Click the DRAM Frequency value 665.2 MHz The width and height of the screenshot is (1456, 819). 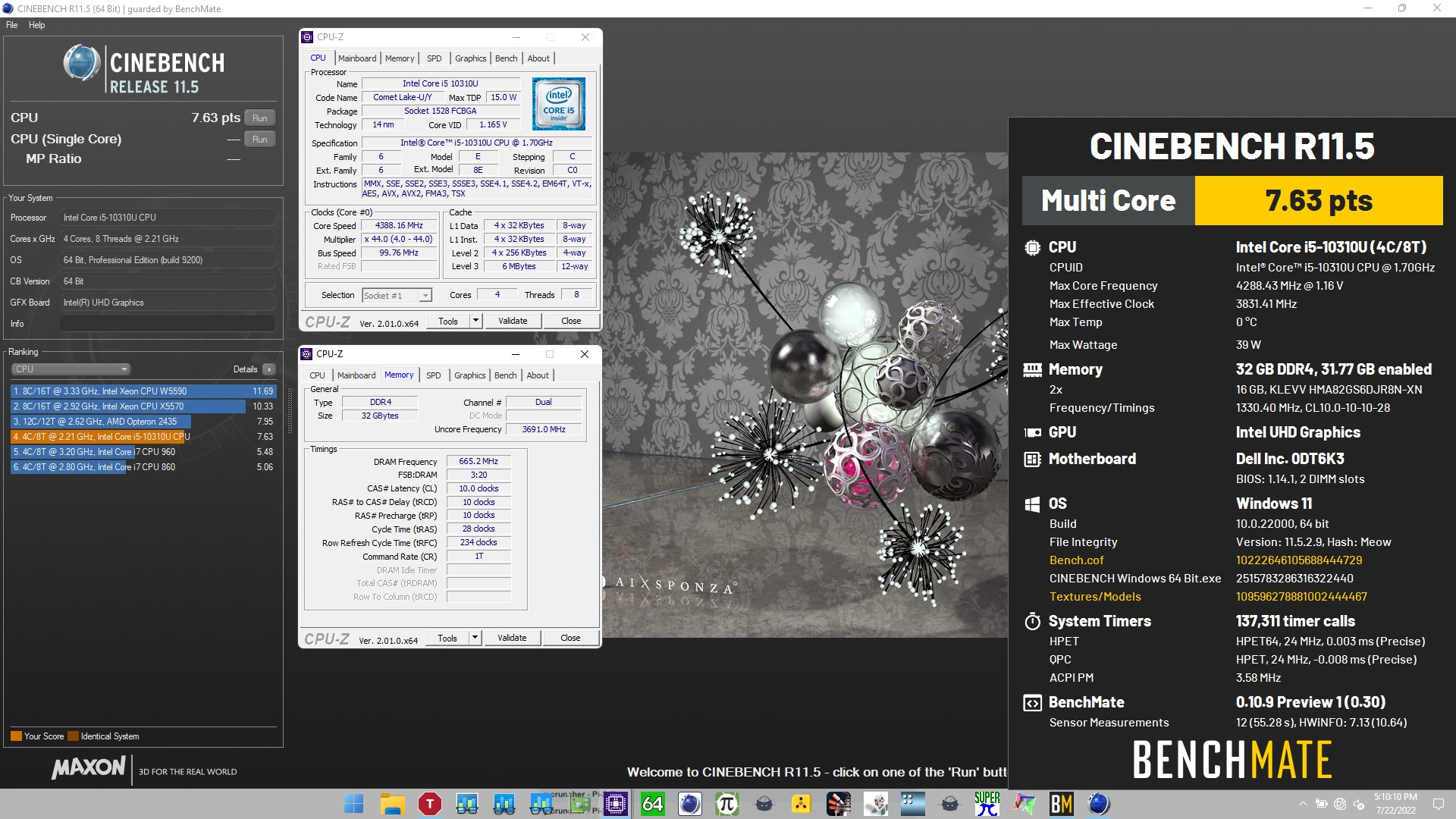tap(479, 461)
